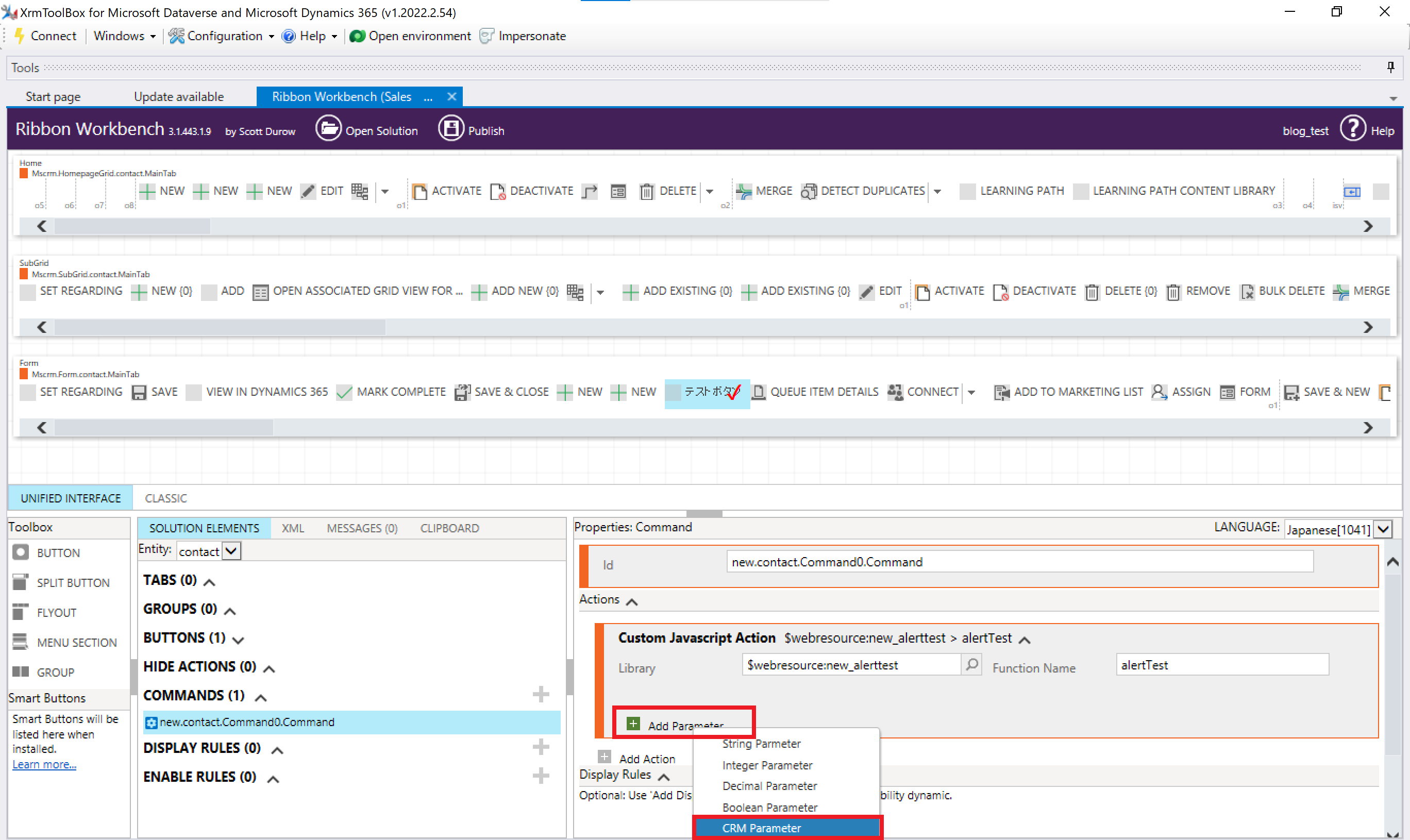
Task: Select the Form CONNECT button
Action: pyautogui.click(x=923, y=392)
